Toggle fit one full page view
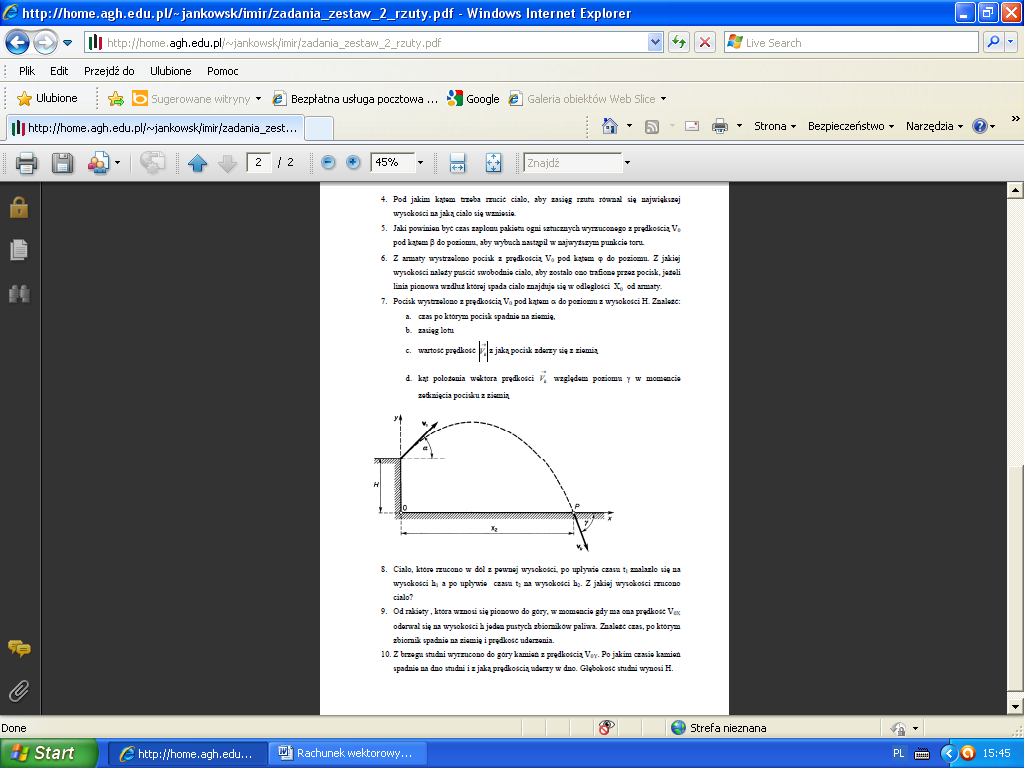 [492, 162]
